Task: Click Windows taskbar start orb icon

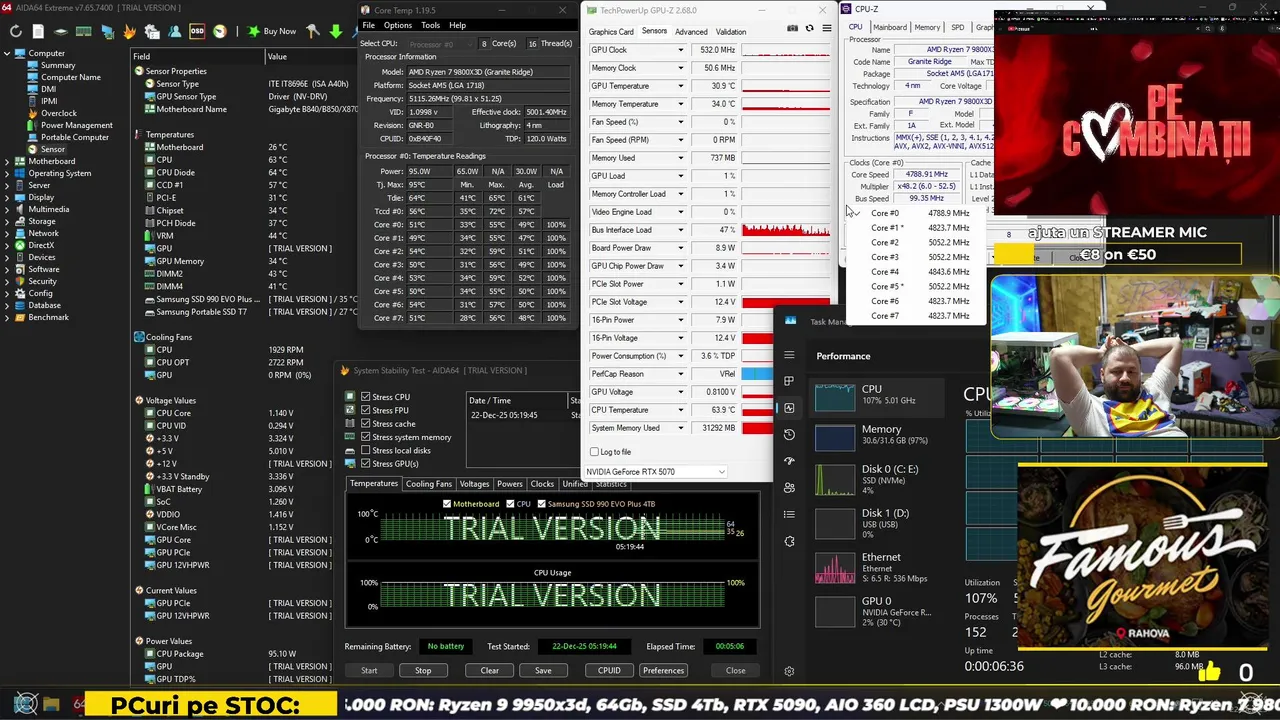Action: (x=26, y=705)
